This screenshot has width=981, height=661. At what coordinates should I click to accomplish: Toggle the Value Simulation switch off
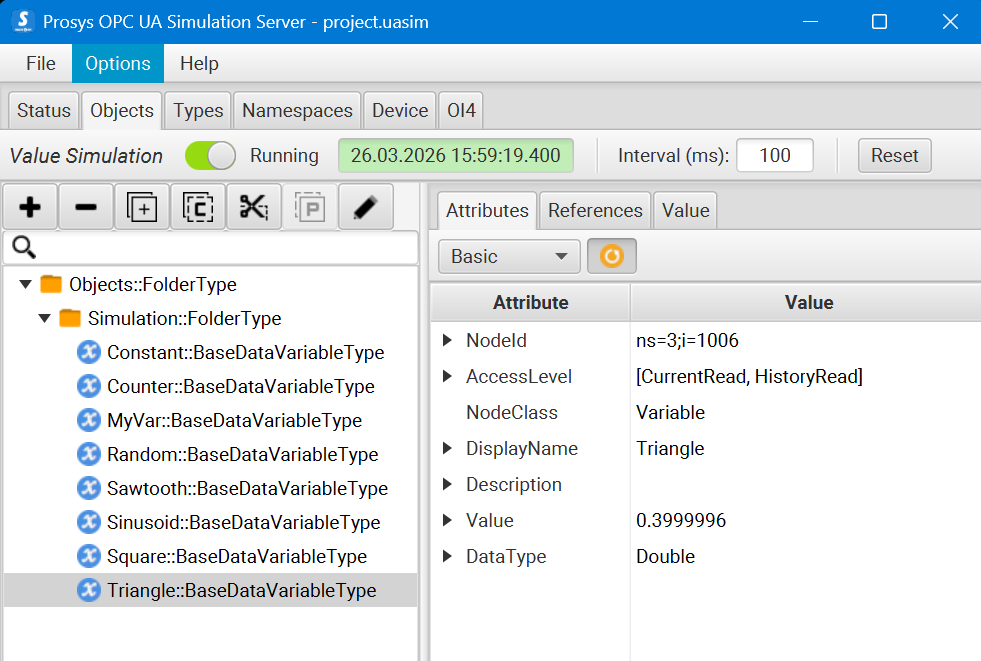click(210, 156)
